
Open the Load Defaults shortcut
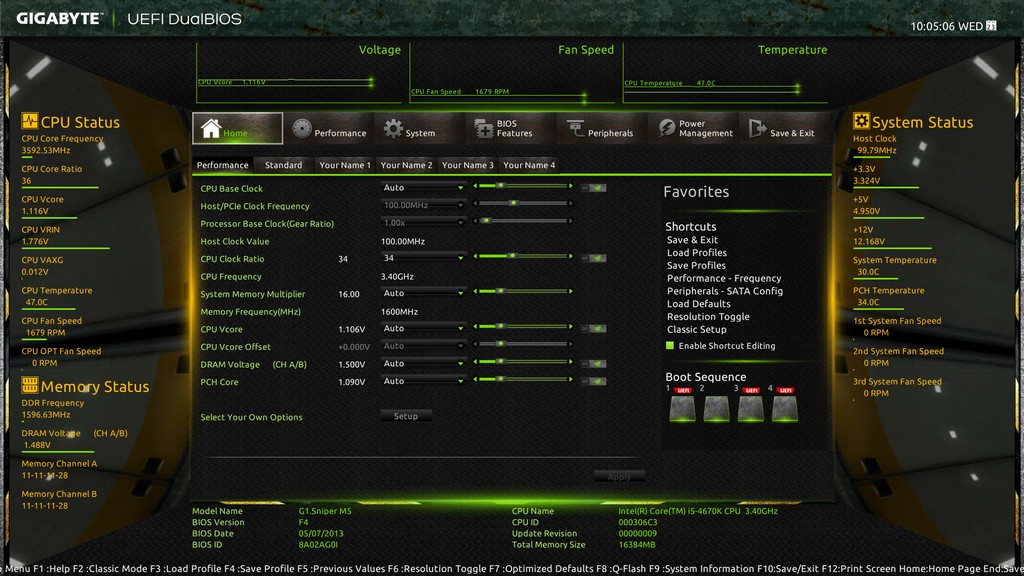[699, 304]
